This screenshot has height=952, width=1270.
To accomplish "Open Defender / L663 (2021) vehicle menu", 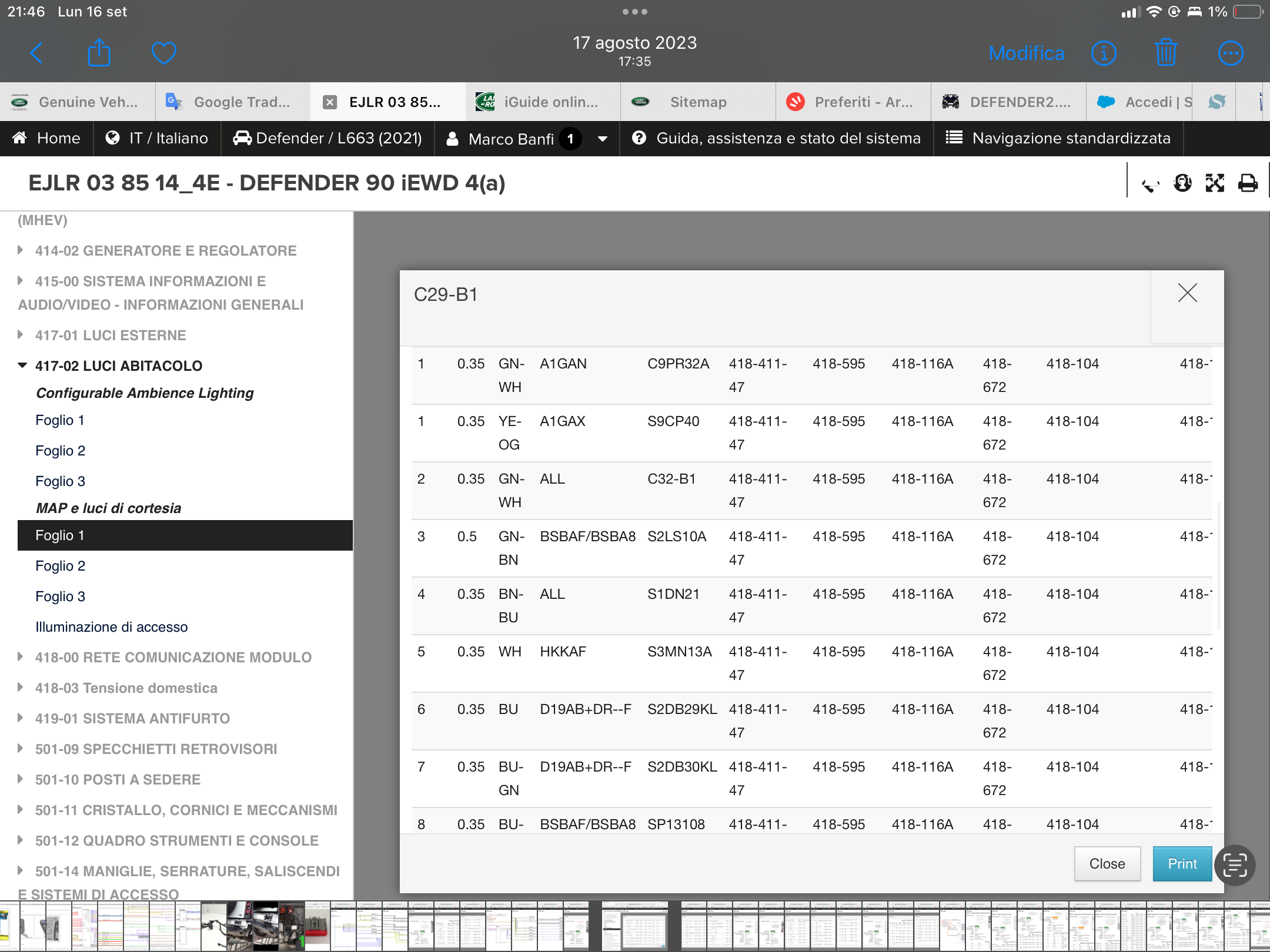I will pyautogui.click(x=327, y=138).
